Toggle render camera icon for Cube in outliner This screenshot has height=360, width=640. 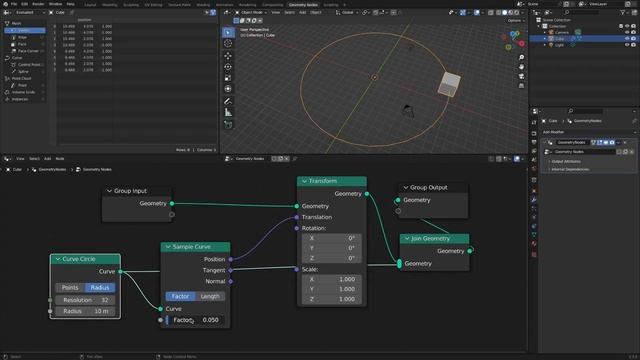tap(633, 38)
